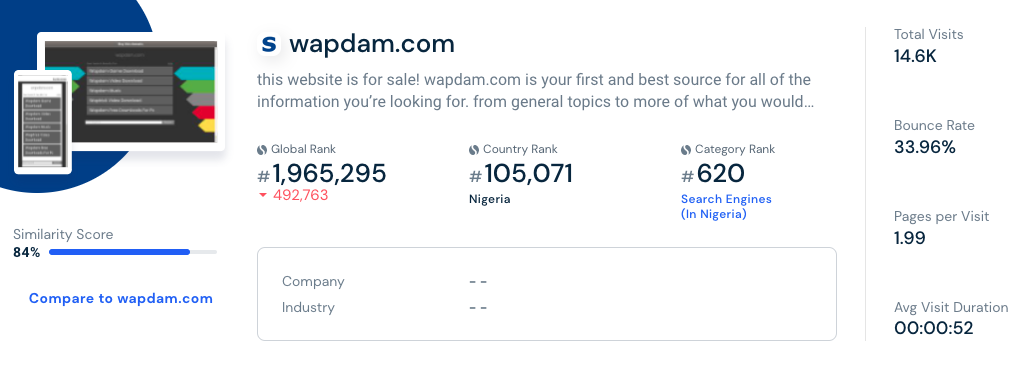The image size is (1014, 367).
Task: Click the red rank decline arrow
Action: click(x=263, y=195)
